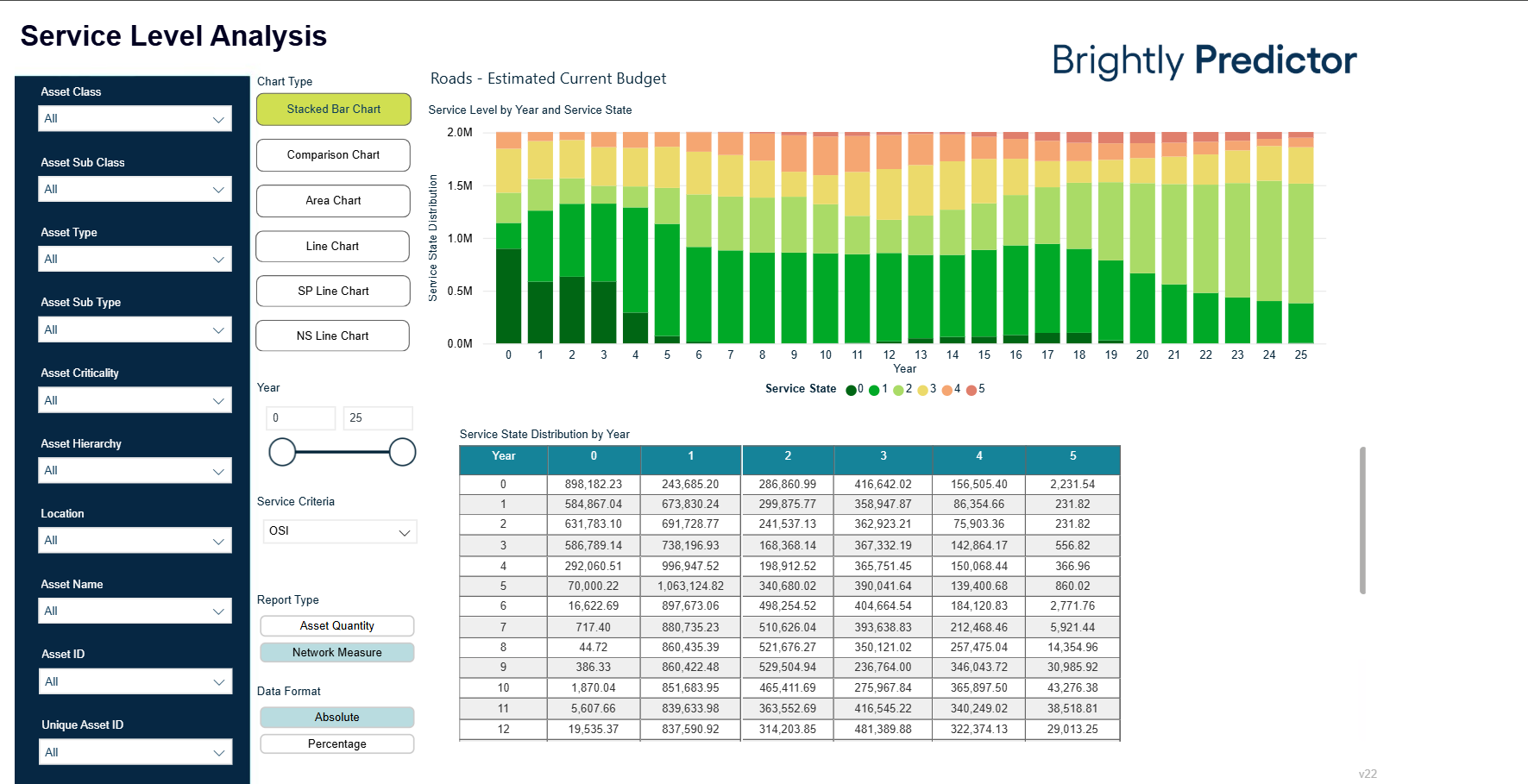Click the table's vertical scrollbar
The image size is (1528, 784).
(1362, 520)
